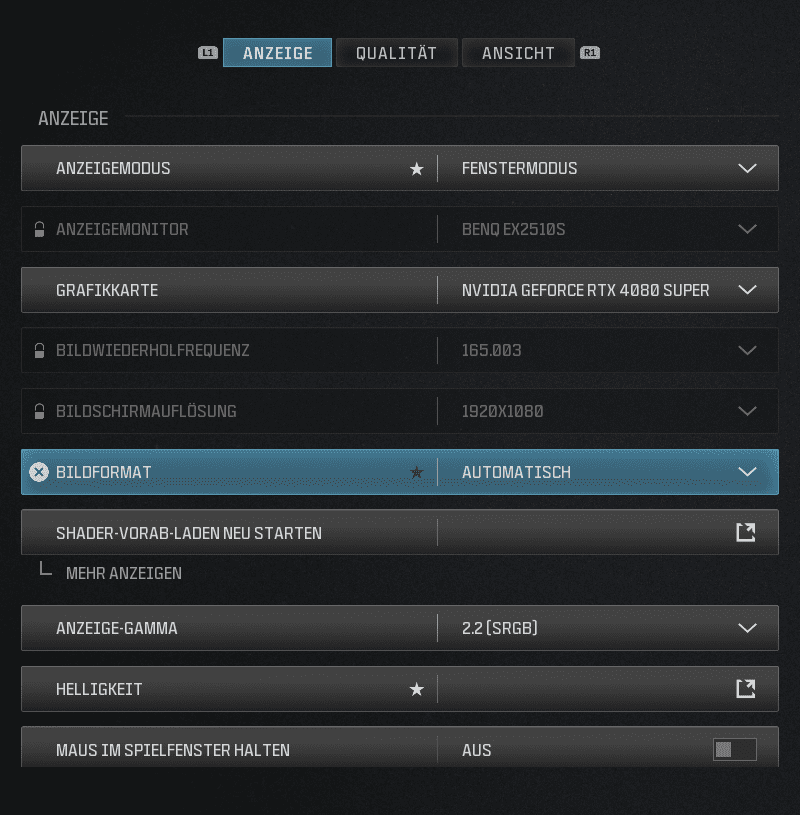Expand Mehr Anzeigen under shader option

click(124, 573)
